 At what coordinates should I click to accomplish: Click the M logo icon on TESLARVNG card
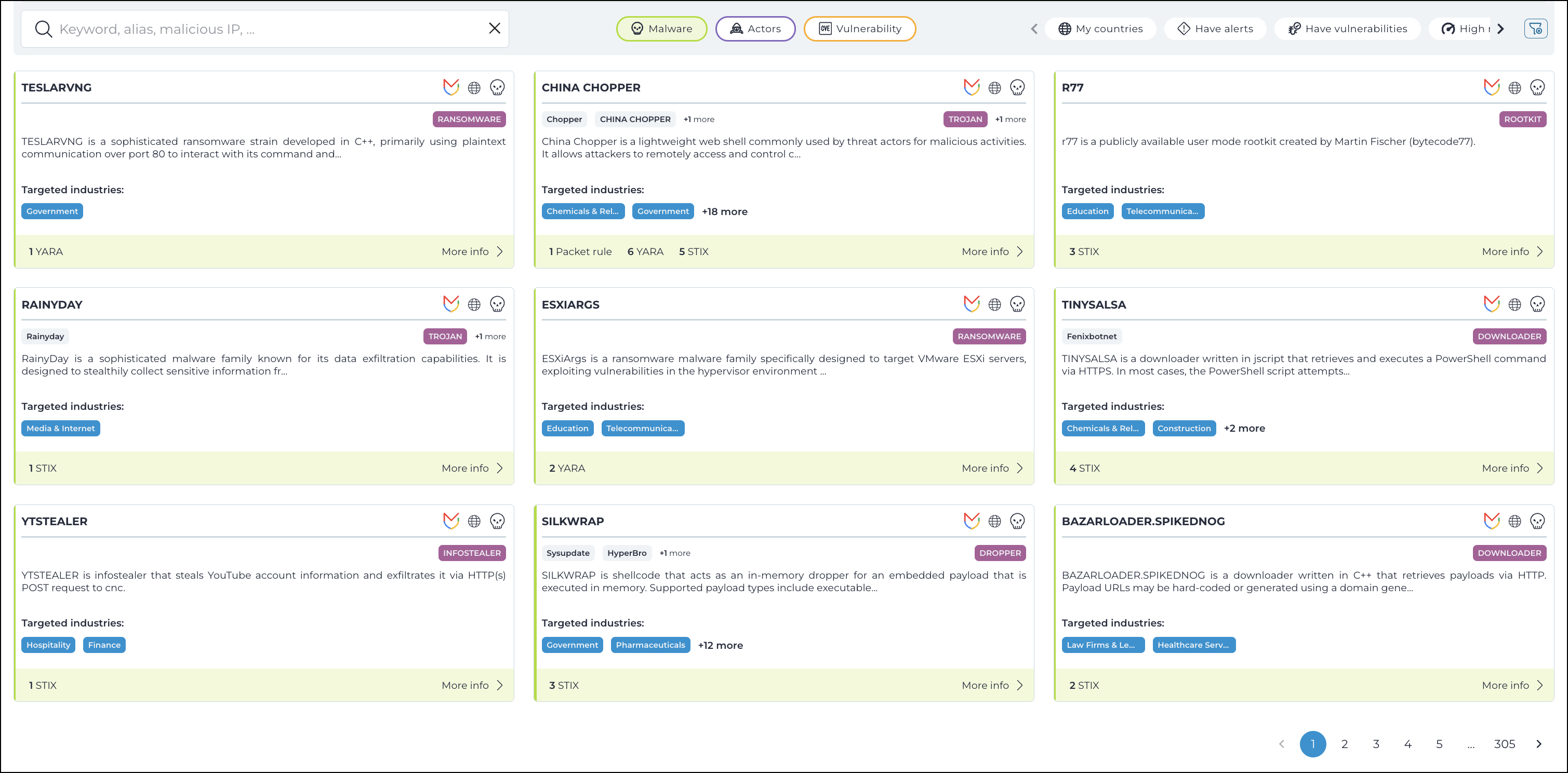[451, 88]
